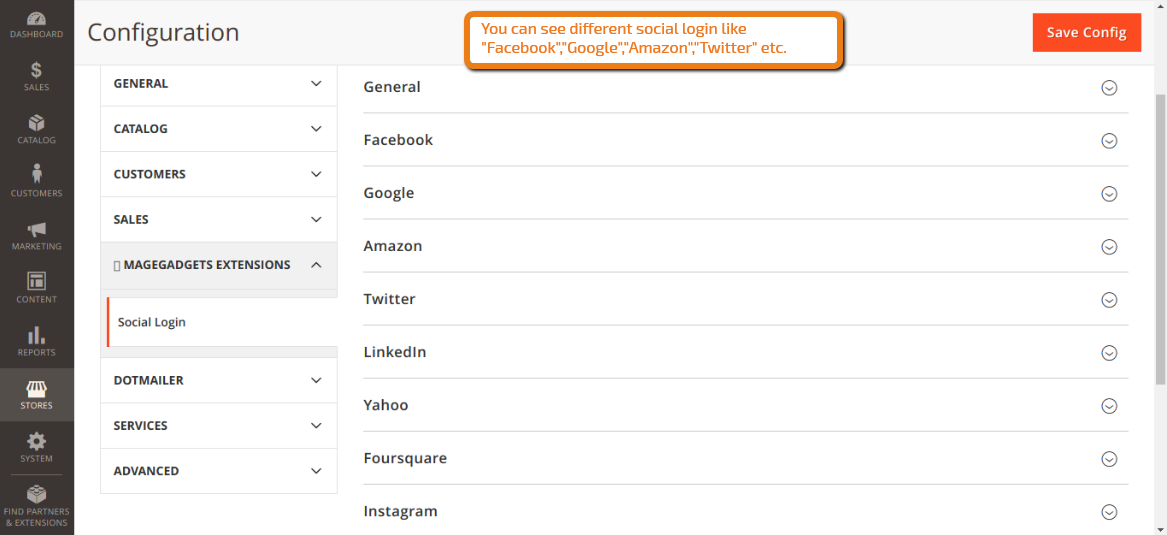Expand the Customers configuration tab
This screenshot has height=535, width=1167.
219,174
